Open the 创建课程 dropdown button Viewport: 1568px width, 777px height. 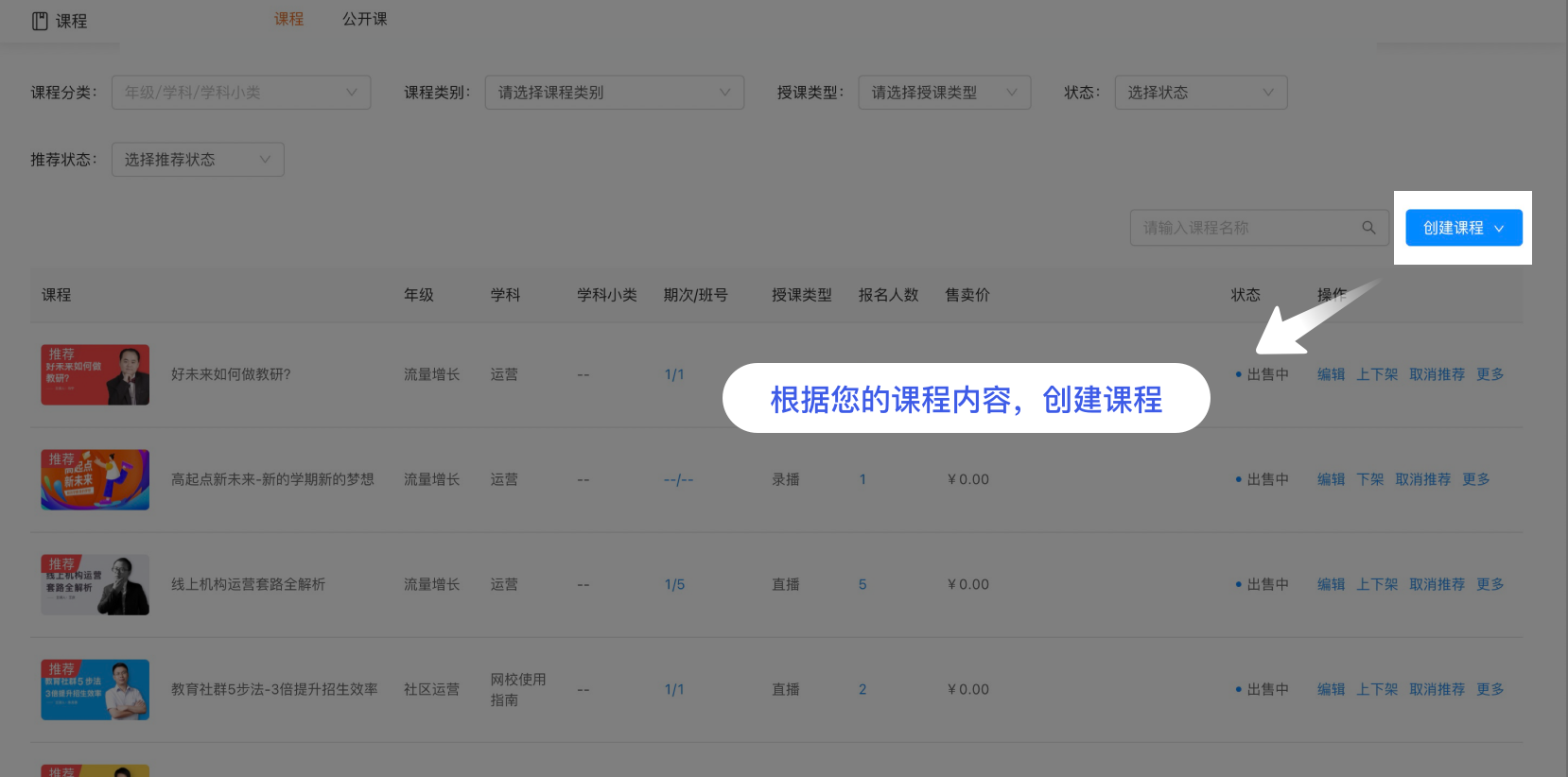coord(1463,228)
